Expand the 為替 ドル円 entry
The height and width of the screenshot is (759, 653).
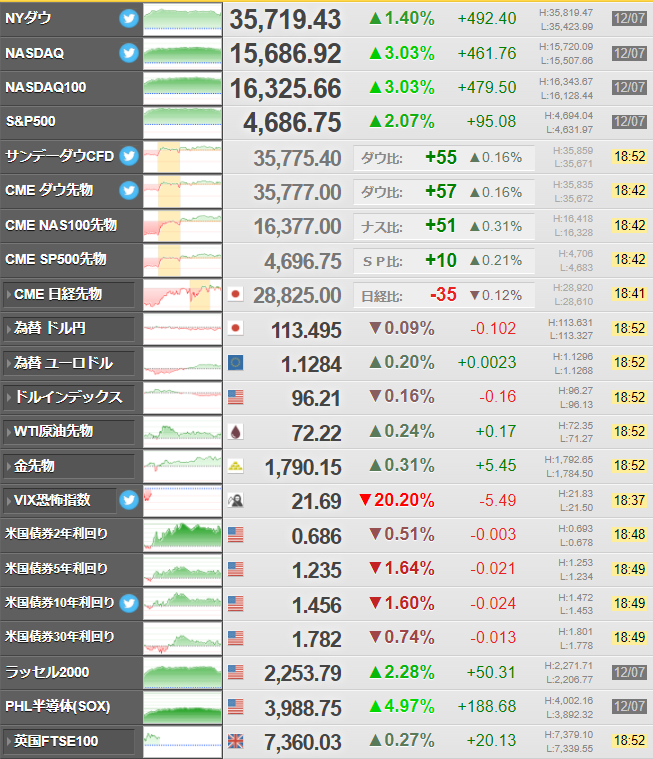(69, 329)
